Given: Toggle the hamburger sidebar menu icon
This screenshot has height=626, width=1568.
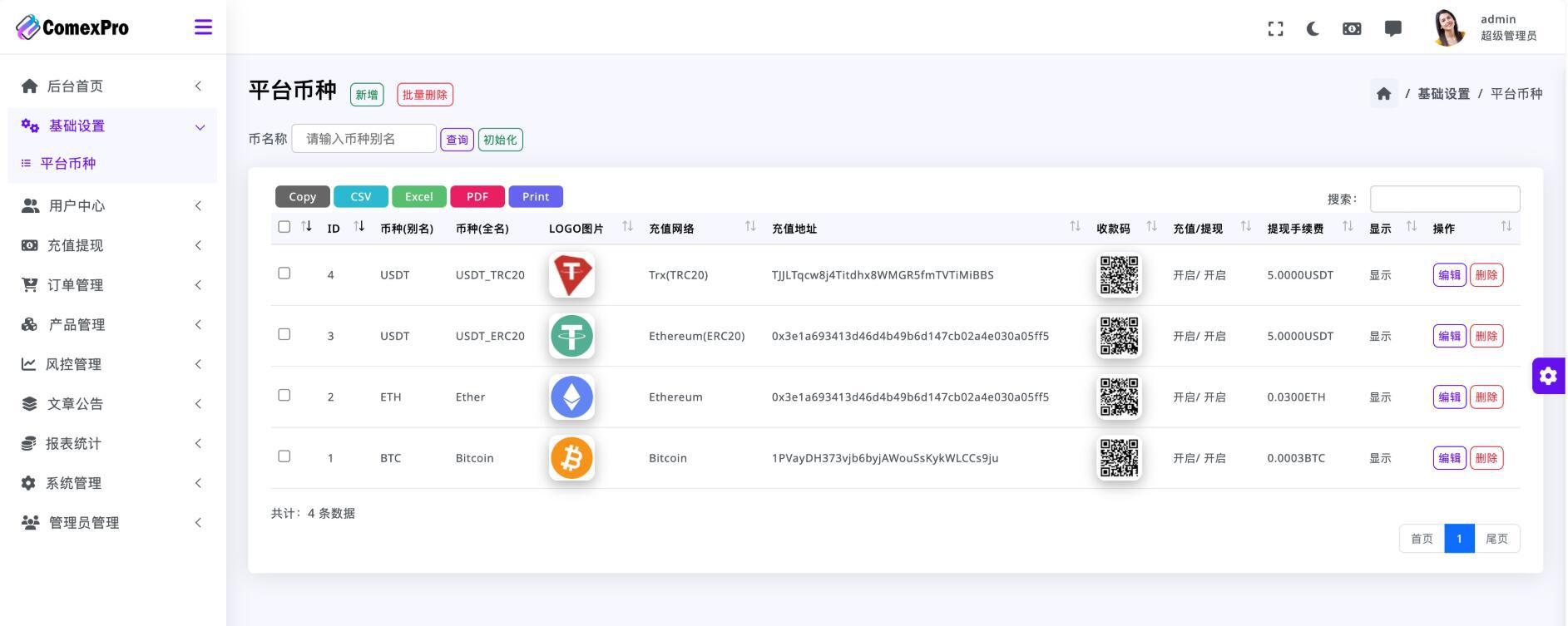Looking at the screenshot, I should point(203,27).
